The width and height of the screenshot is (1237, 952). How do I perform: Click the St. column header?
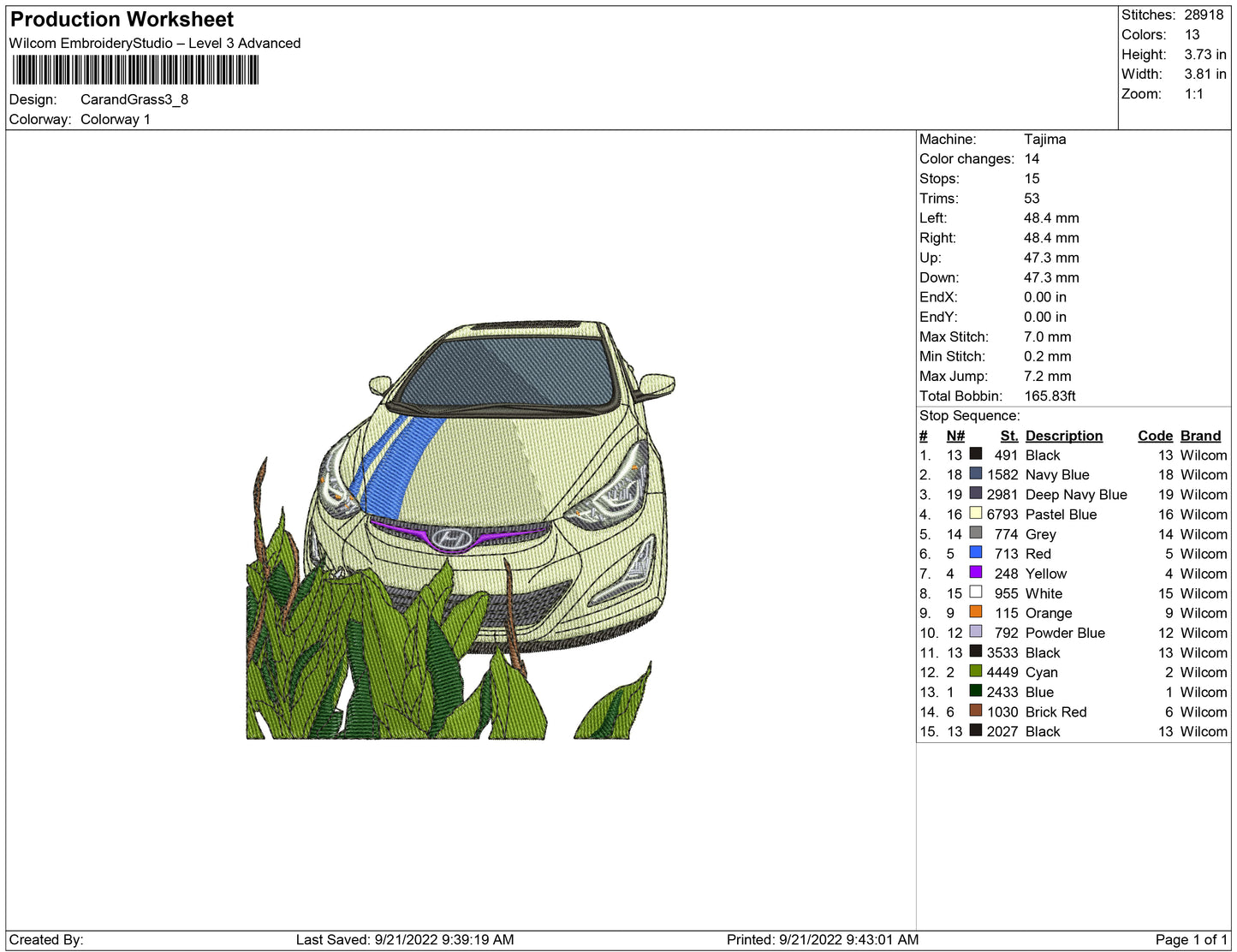(x=1008, y=436)
